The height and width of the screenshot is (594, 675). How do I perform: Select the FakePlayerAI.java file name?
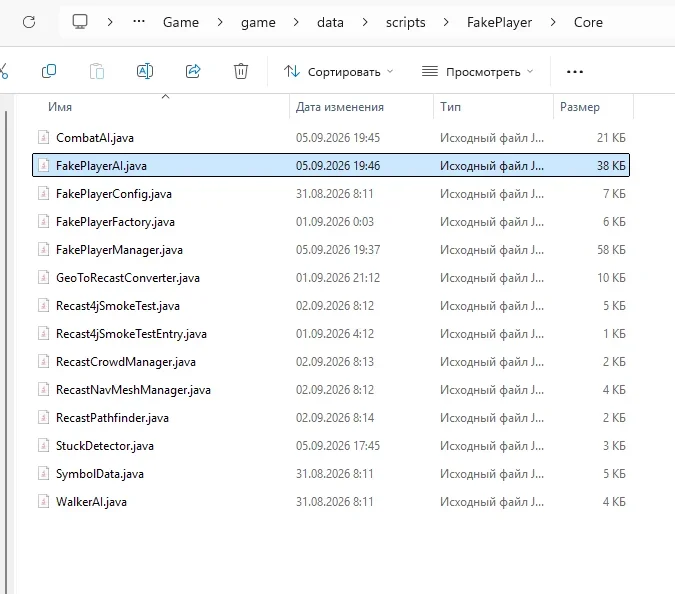tap(101, 166)
